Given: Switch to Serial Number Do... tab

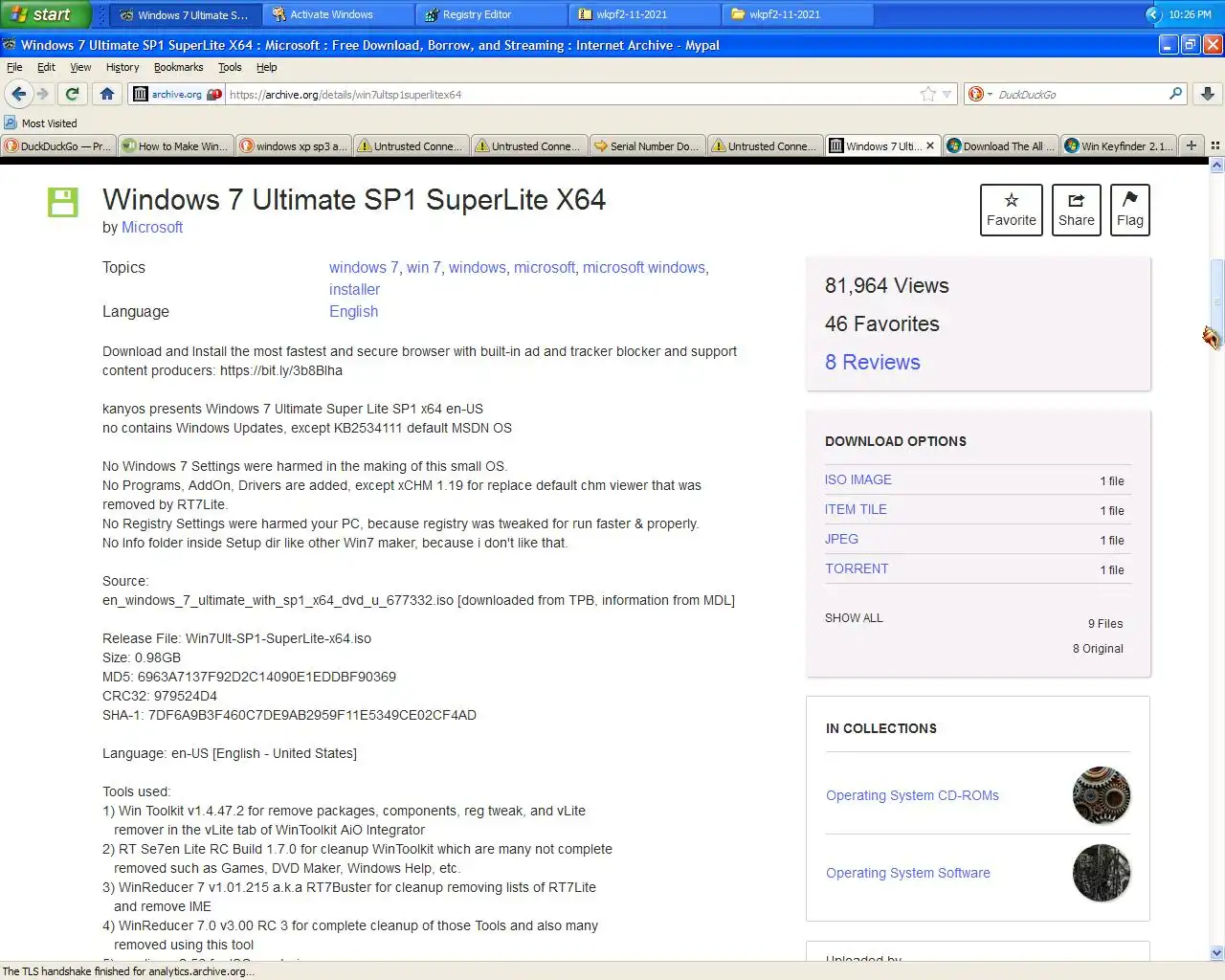Looking at the screenshot, I should [x=646, y=145].
